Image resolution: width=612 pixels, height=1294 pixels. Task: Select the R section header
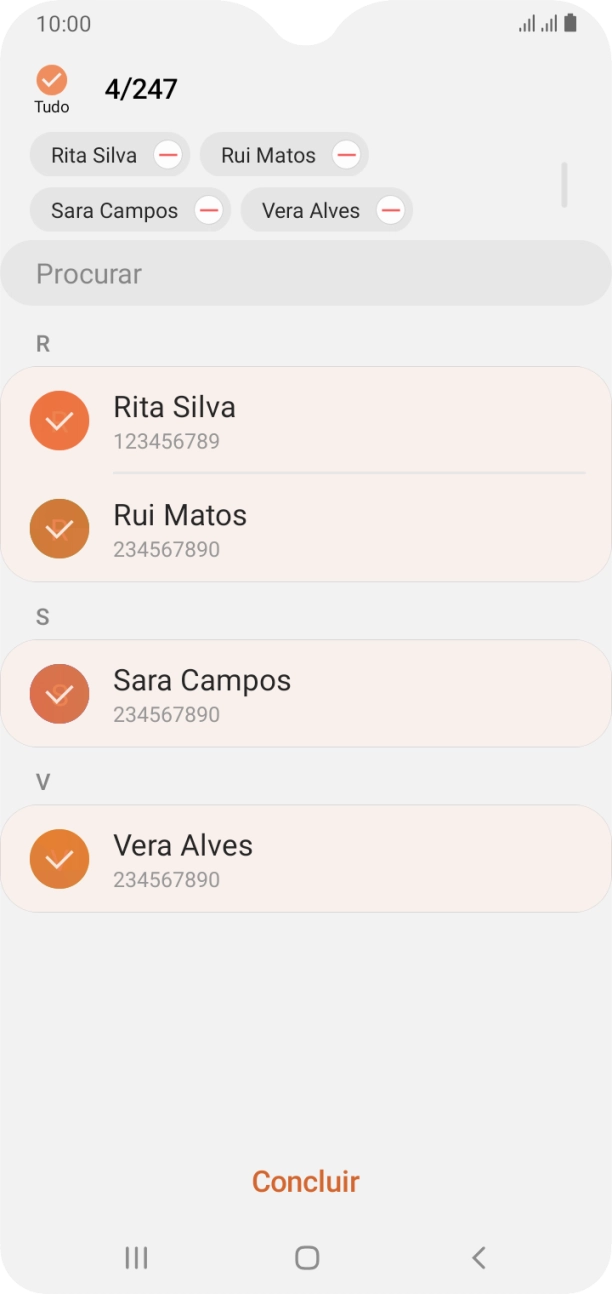41,344
